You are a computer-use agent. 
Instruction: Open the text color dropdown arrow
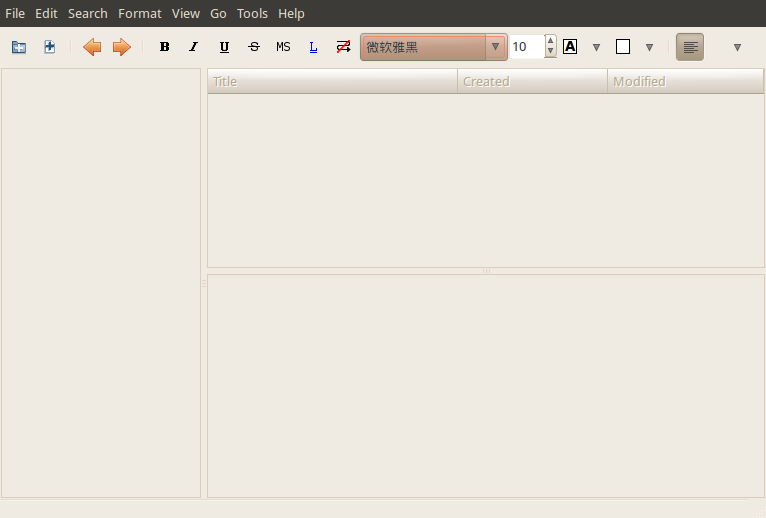pyautogui.click(x=596, y=47)
